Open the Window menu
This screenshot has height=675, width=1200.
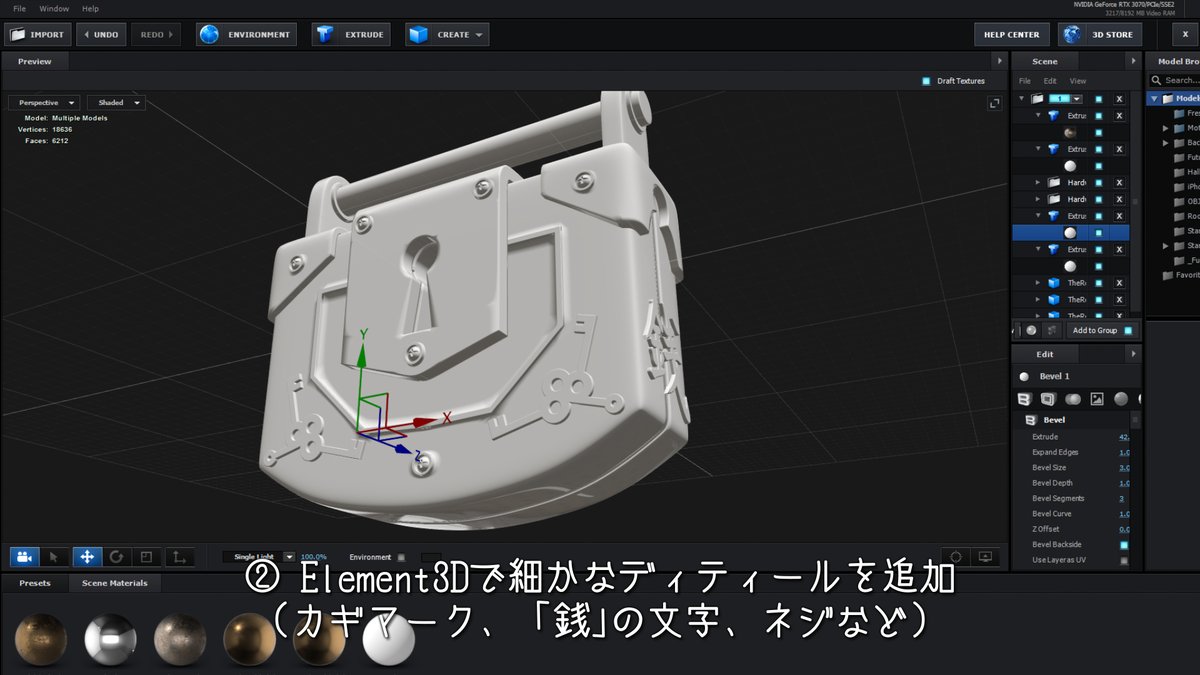pos(54,8)
